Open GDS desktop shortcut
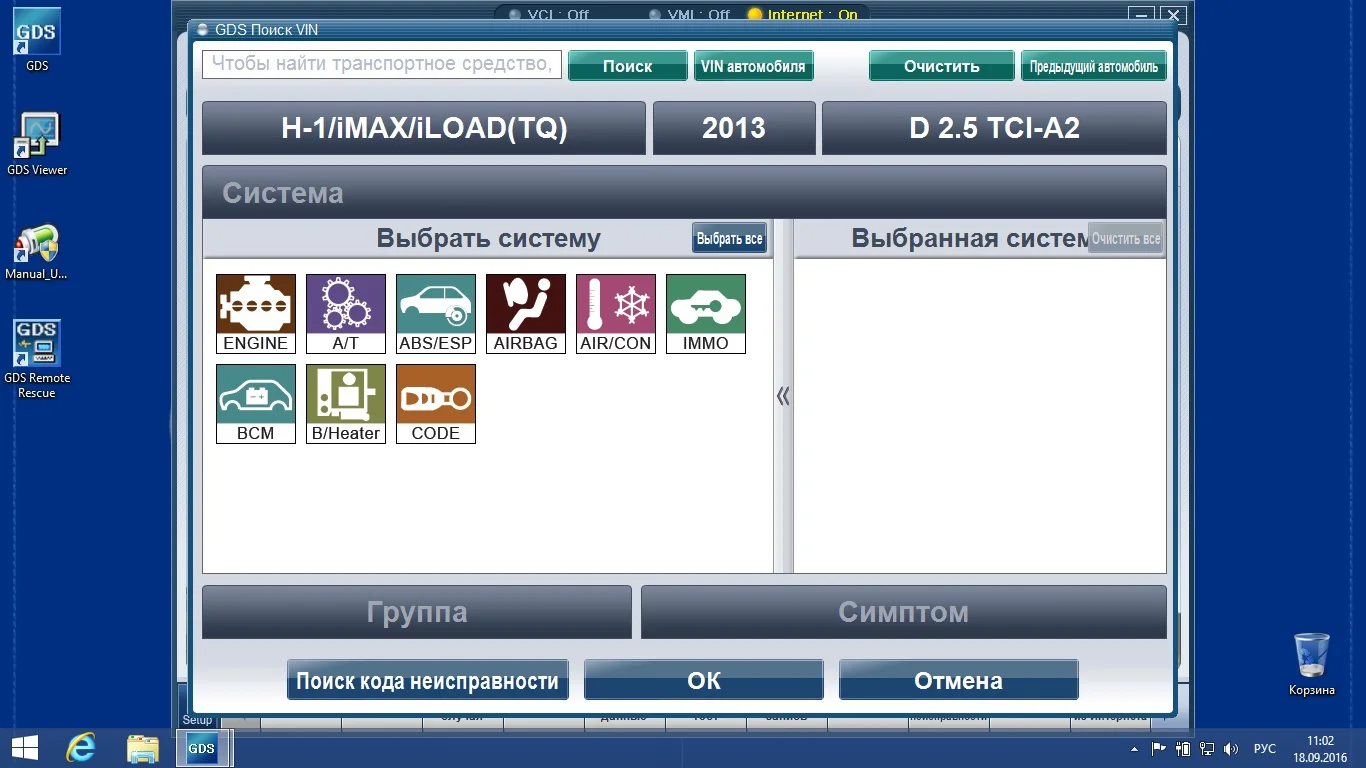 click(37, 40)
